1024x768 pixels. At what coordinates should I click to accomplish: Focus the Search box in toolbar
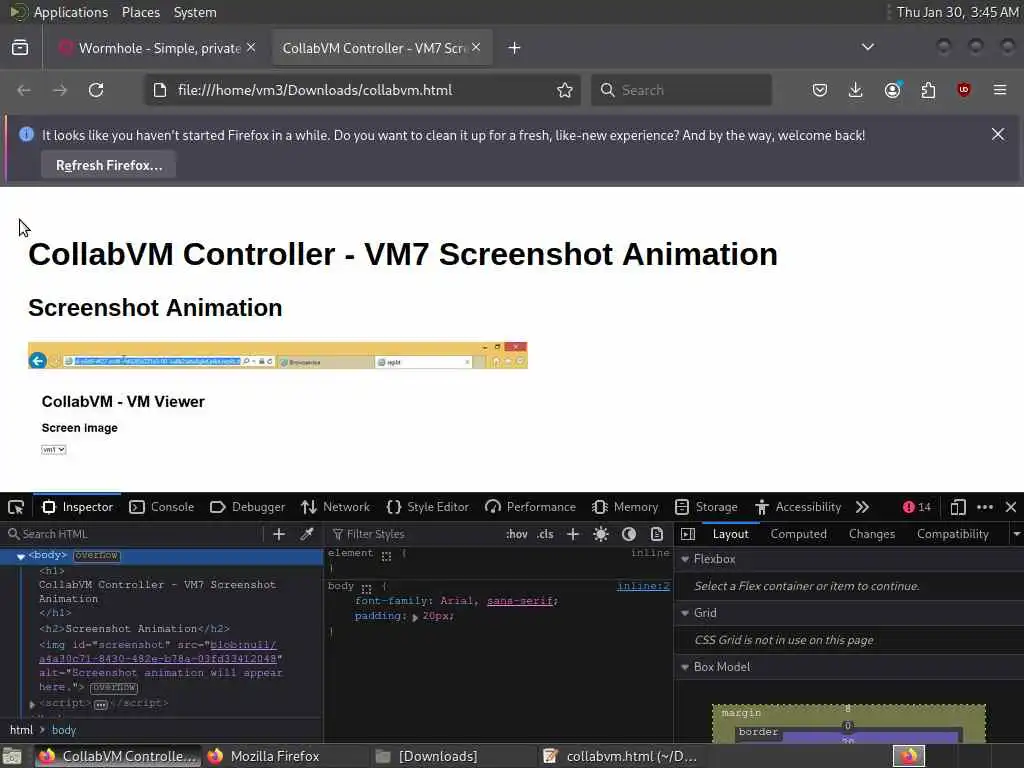[x=681, y=90]
